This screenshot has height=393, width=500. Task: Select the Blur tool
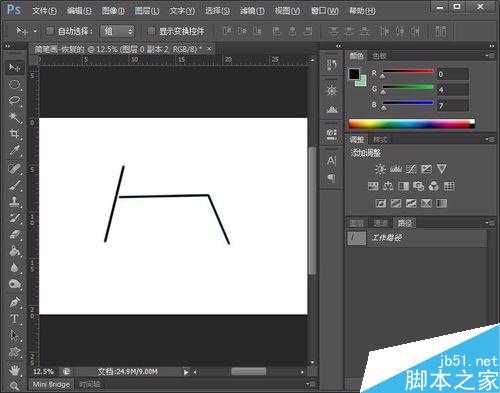tap(14, 268)
